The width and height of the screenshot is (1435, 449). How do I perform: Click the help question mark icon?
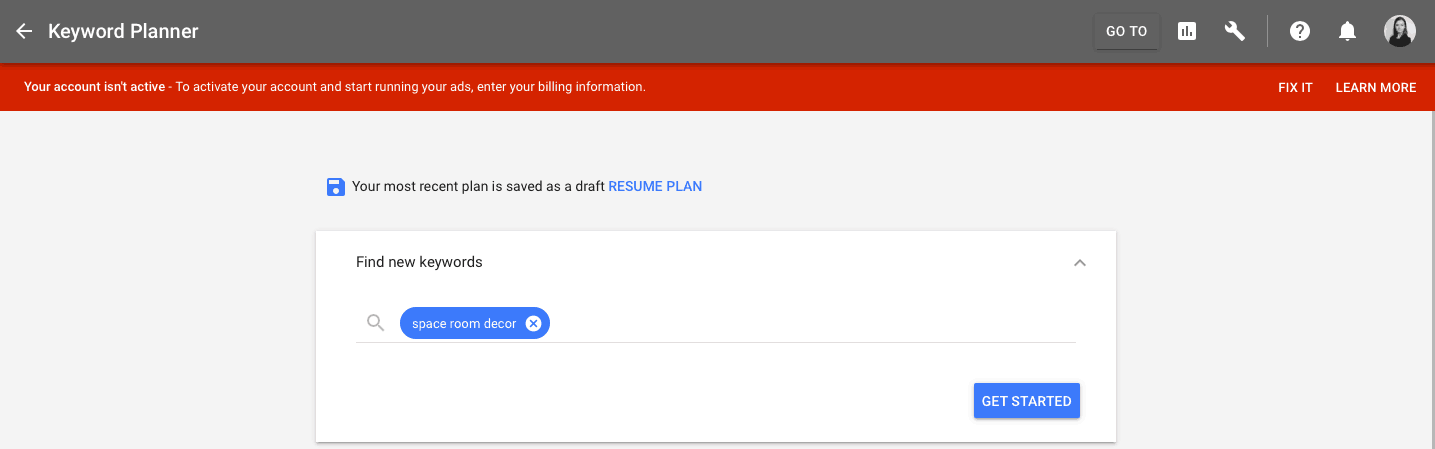(x=1300, y=31)
